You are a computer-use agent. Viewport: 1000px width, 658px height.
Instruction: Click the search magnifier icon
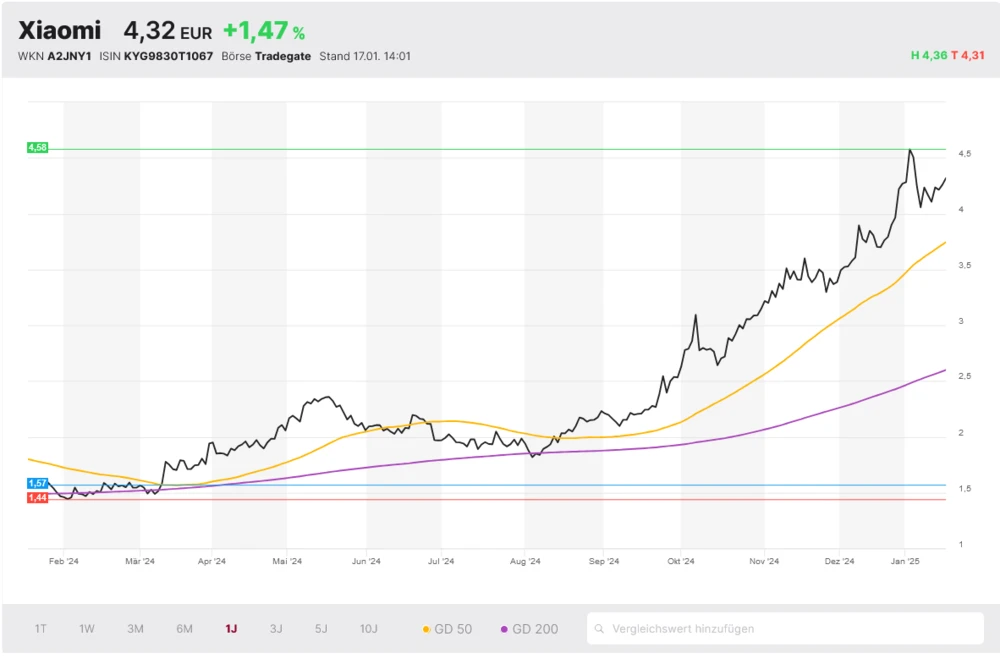[599, 629]
